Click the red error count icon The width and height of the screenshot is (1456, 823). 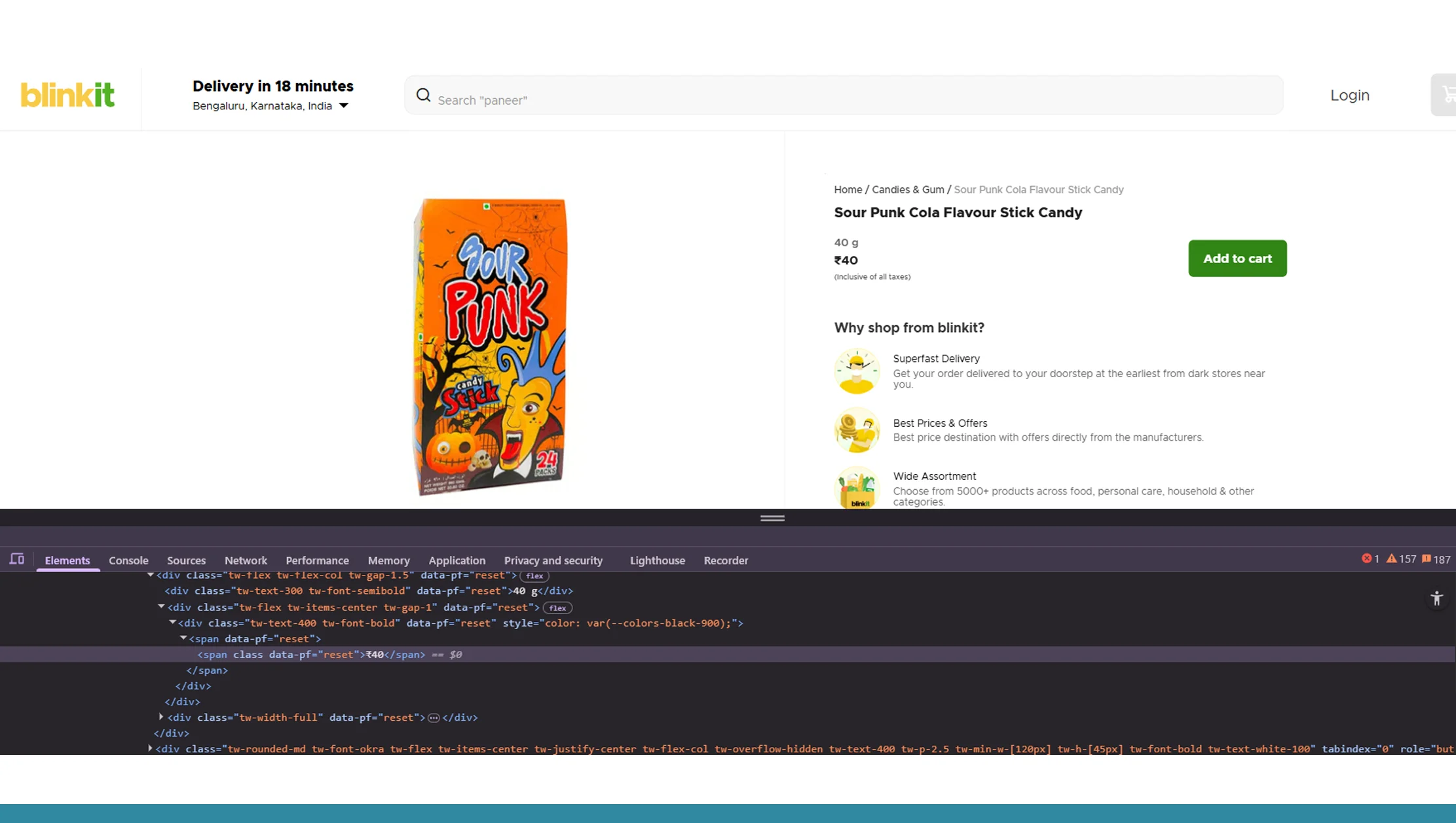(x=1366, y=558)
